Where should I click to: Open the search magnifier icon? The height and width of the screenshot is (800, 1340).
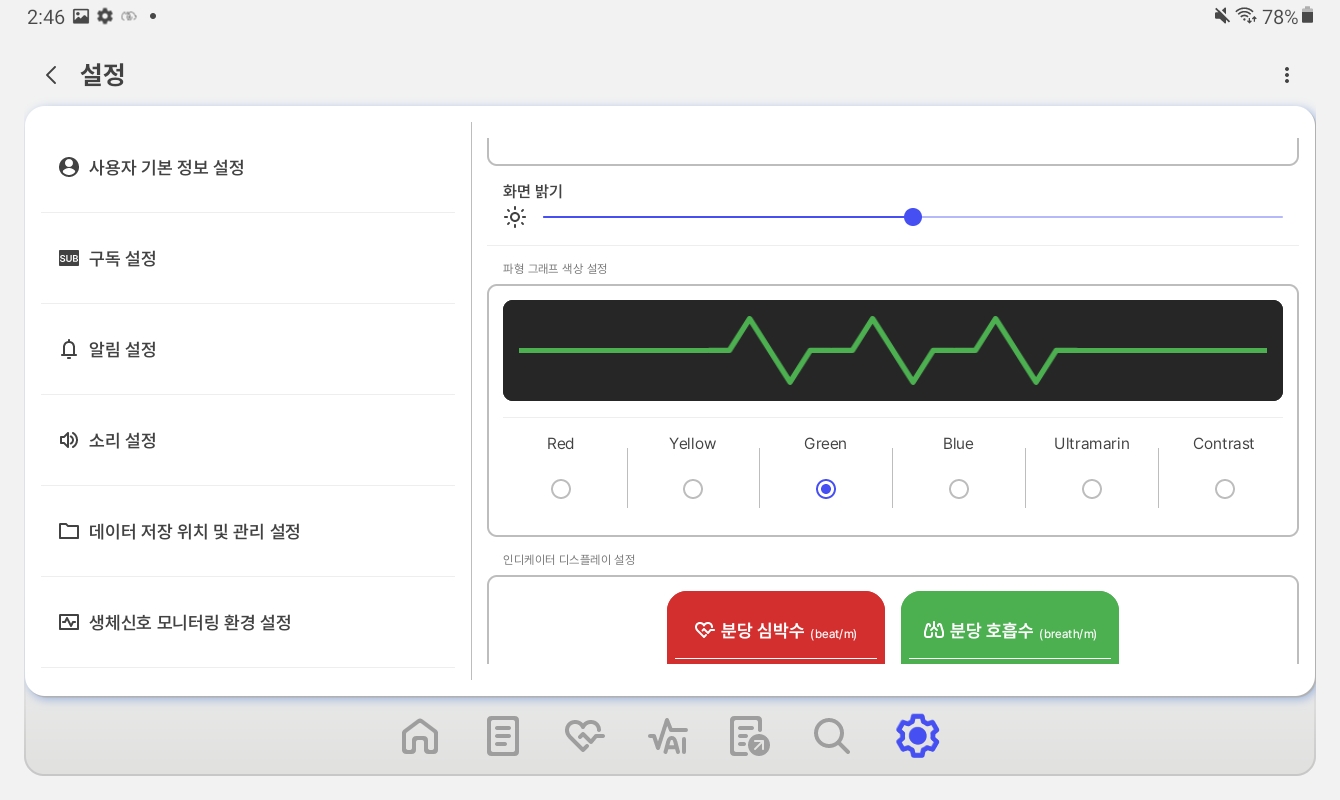click(832, 736)
